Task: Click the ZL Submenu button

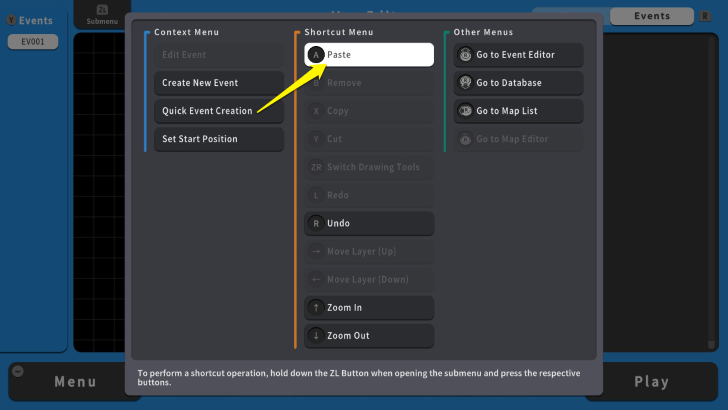Action: click(x=102, y=14)
